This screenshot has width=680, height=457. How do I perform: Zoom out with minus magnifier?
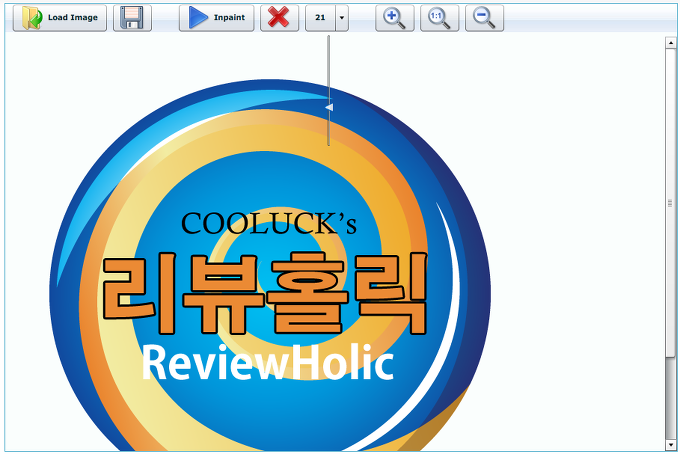point(484,18)
